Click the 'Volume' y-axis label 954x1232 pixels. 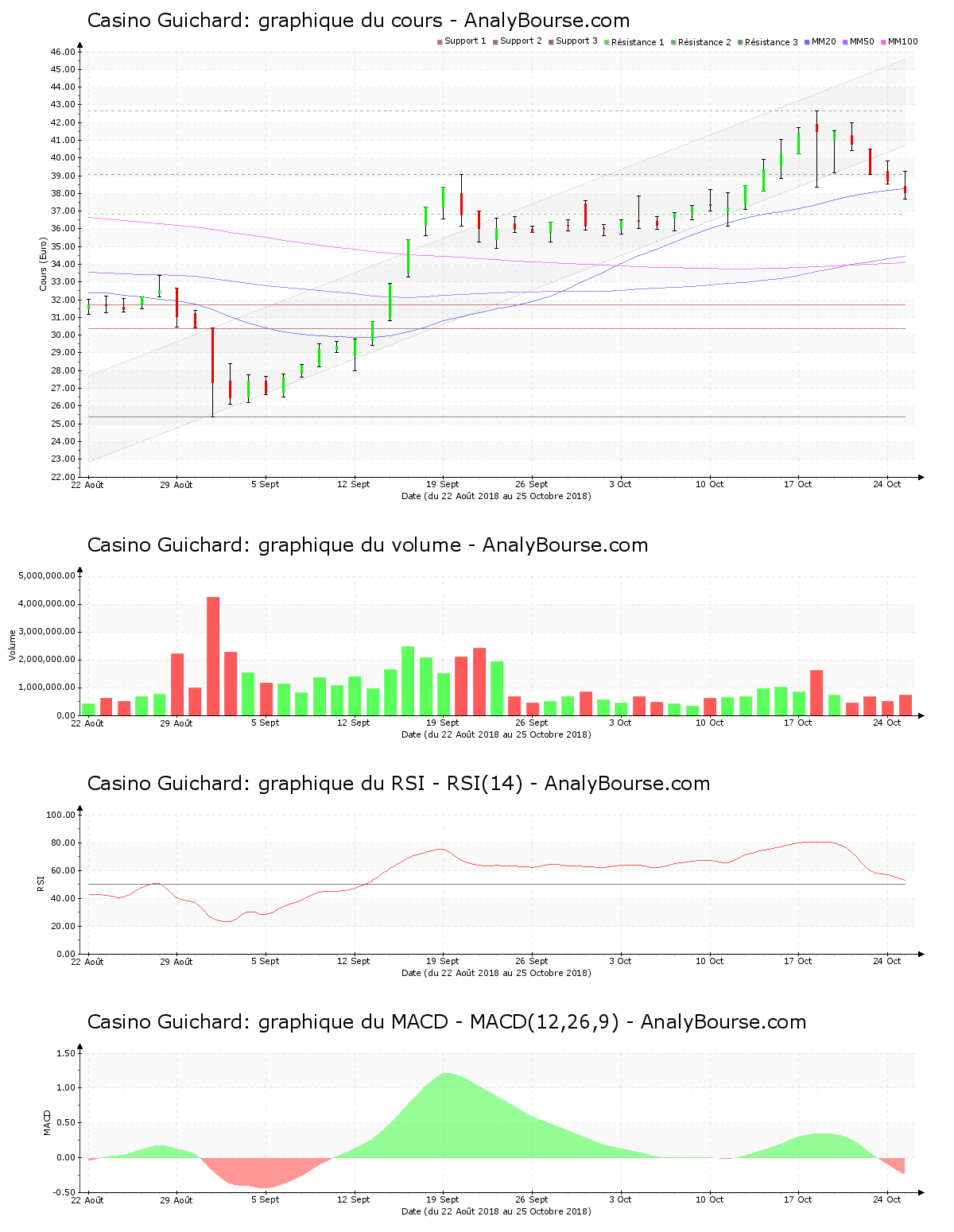click(x=13, y=645)
